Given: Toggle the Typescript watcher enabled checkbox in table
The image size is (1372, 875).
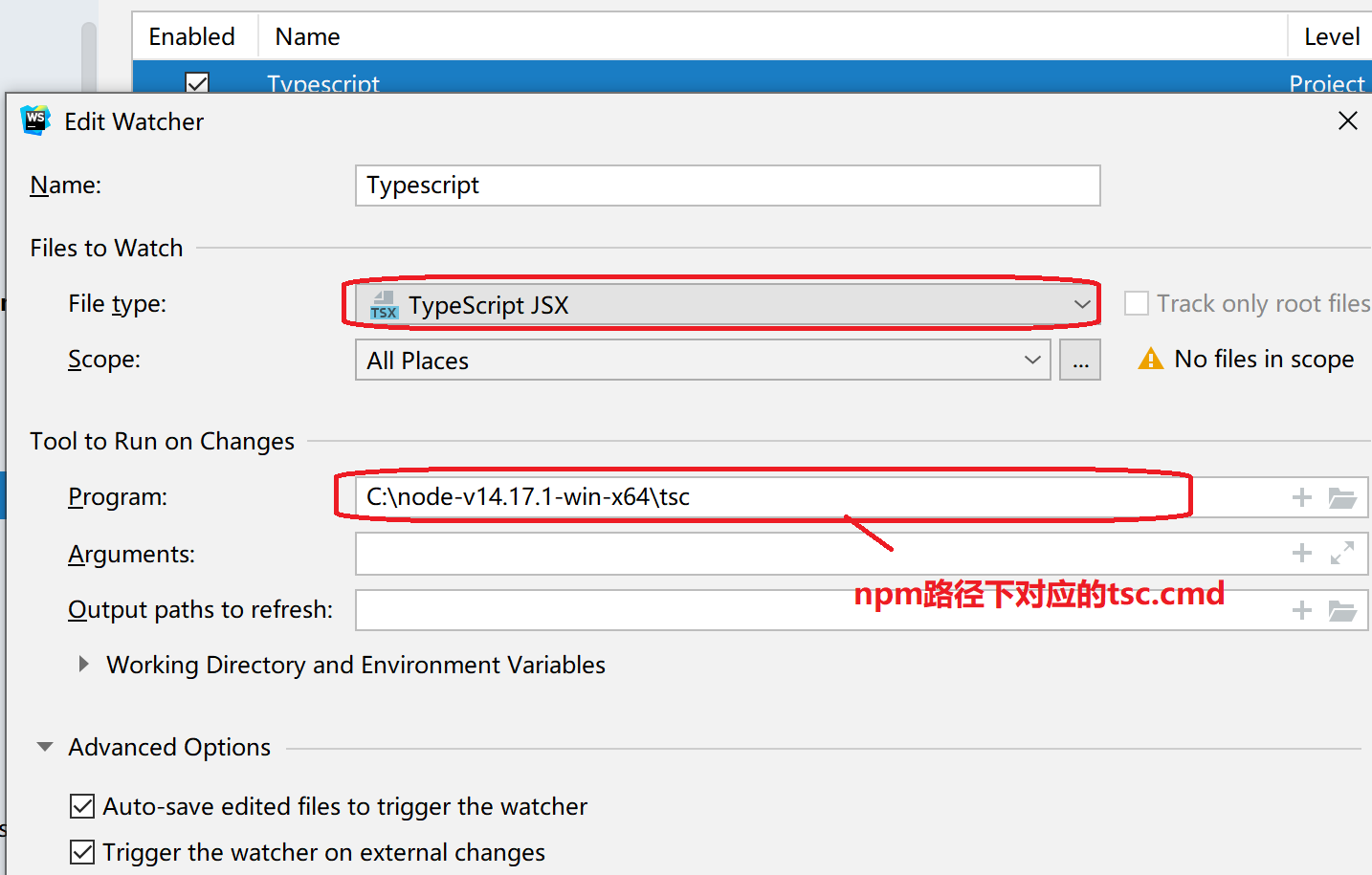Looking at the screenshot, I should (x=198, y=83).
